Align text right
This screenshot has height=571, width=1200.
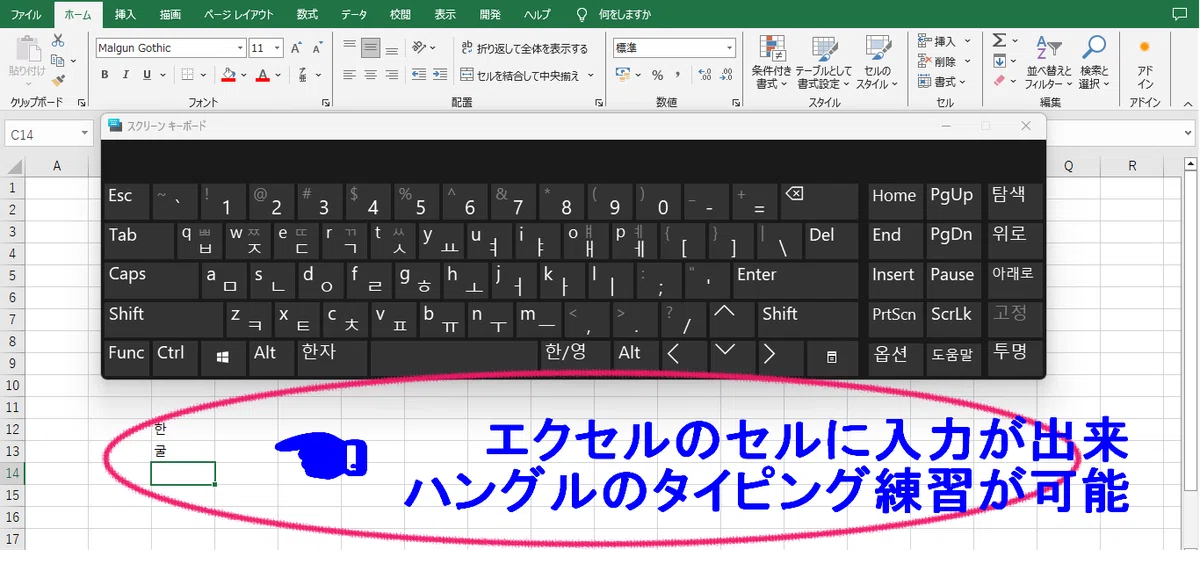[391, 75]
